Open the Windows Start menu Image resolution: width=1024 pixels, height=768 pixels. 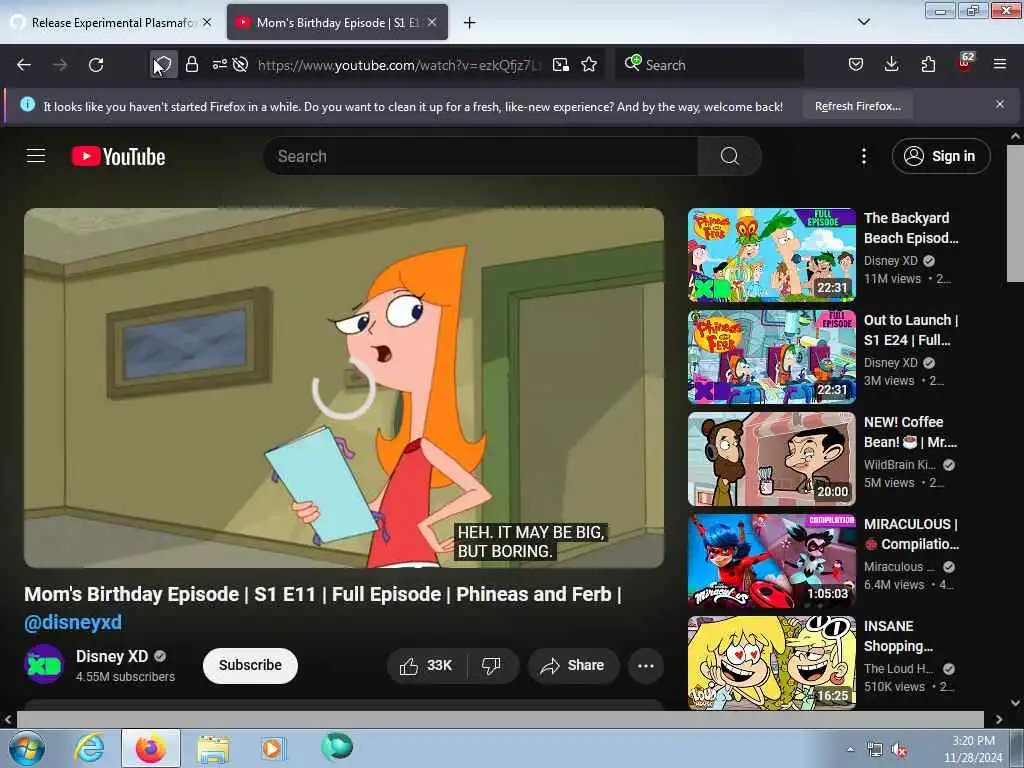point(26,748)
